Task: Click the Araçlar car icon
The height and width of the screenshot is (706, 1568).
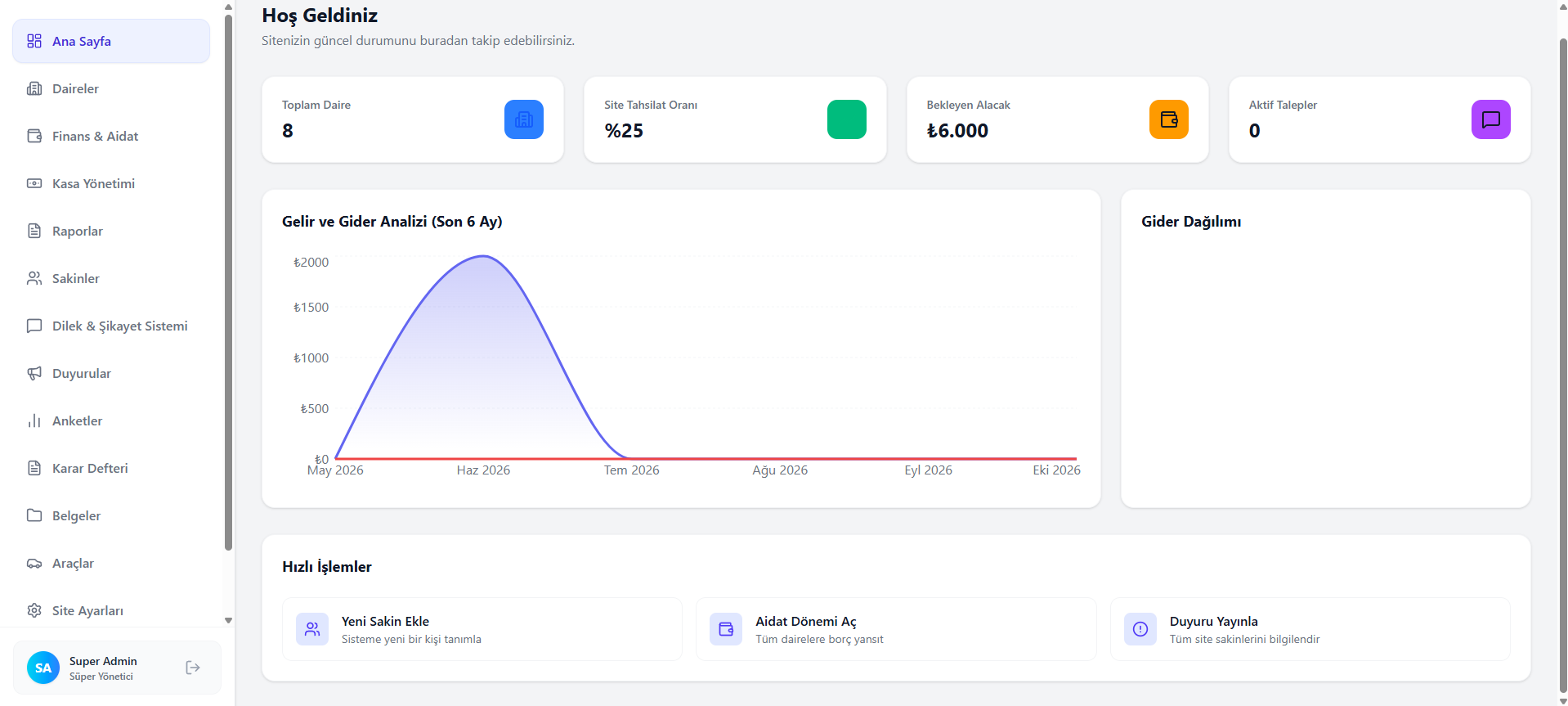Action: (34, 563)
